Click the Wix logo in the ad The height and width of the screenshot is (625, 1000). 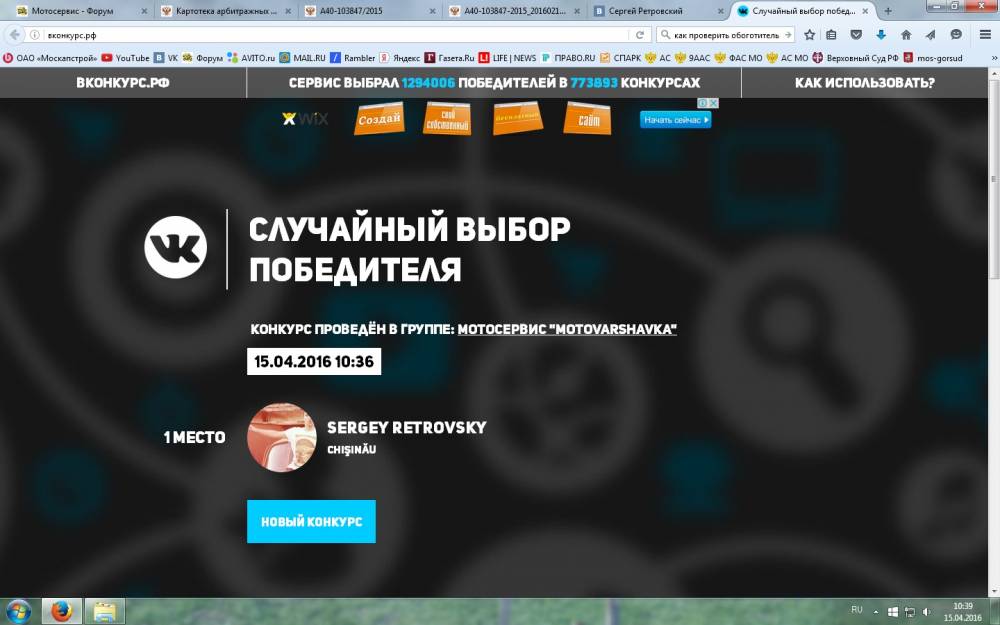point(305,119)
